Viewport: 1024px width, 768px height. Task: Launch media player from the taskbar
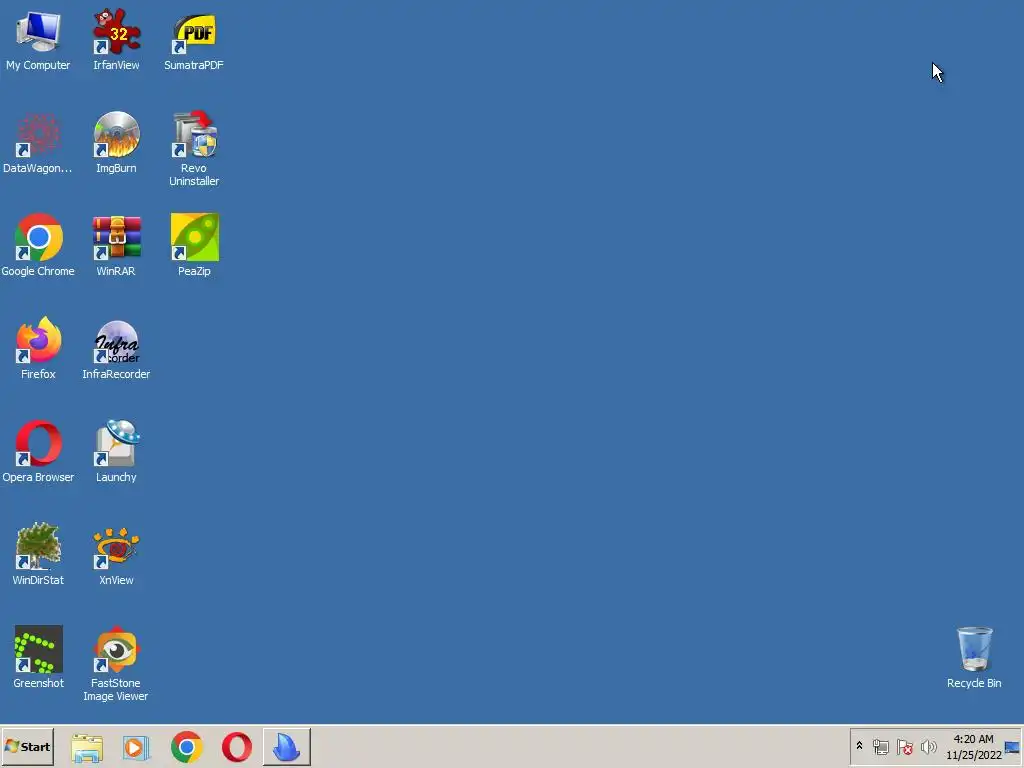click(136, 747)
